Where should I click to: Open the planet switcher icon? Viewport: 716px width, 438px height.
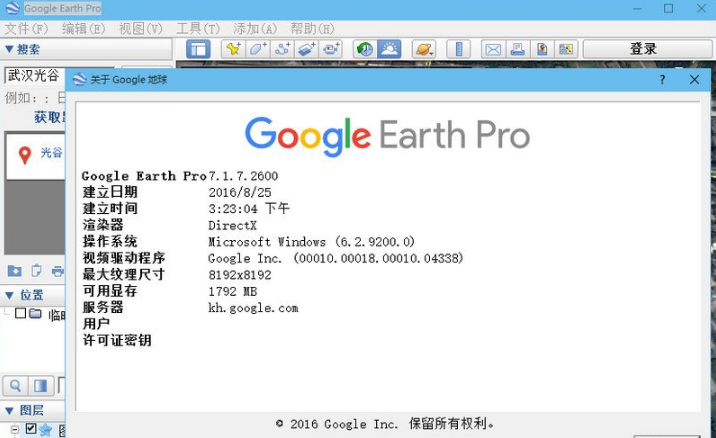(424, 49)
